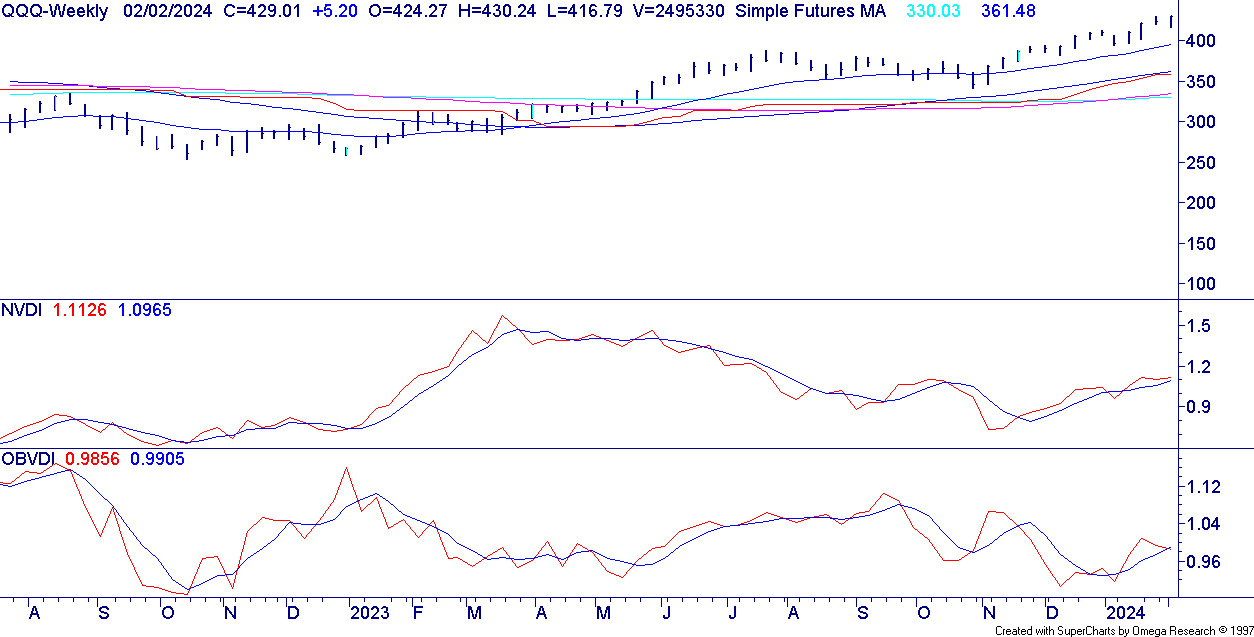Screen dimensions: 1254x637
Task: Click the red OBVDI value 0.9856
Action: coord(92,458)
